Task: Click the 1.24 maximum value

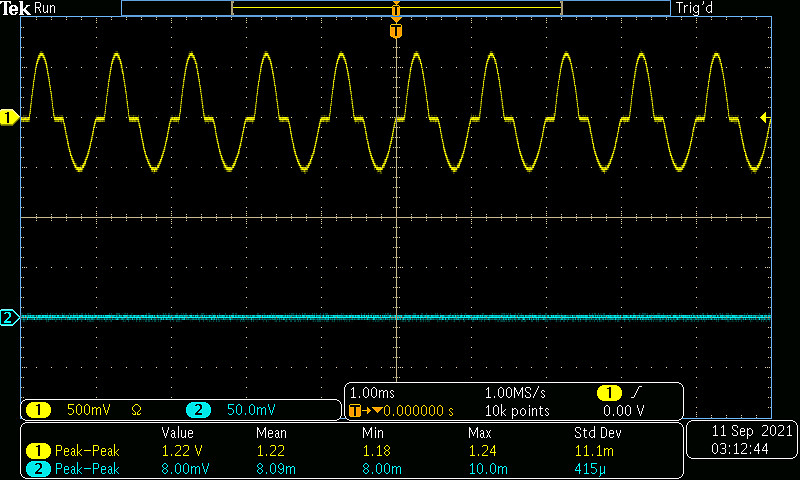Action: [483, 451]
